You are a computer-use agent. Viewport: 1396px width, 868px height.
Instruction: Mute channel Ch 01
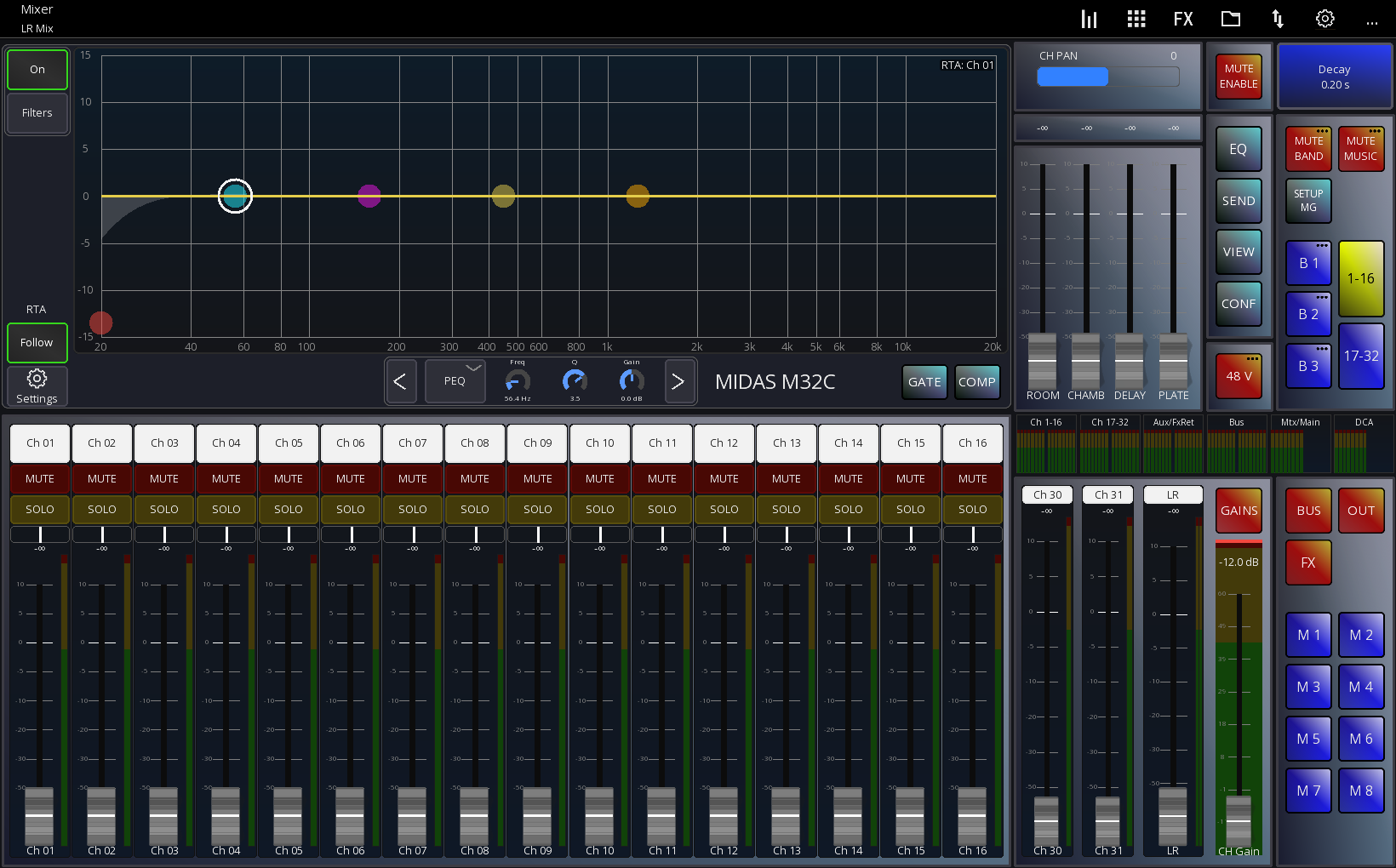click(x=40, y=479)
